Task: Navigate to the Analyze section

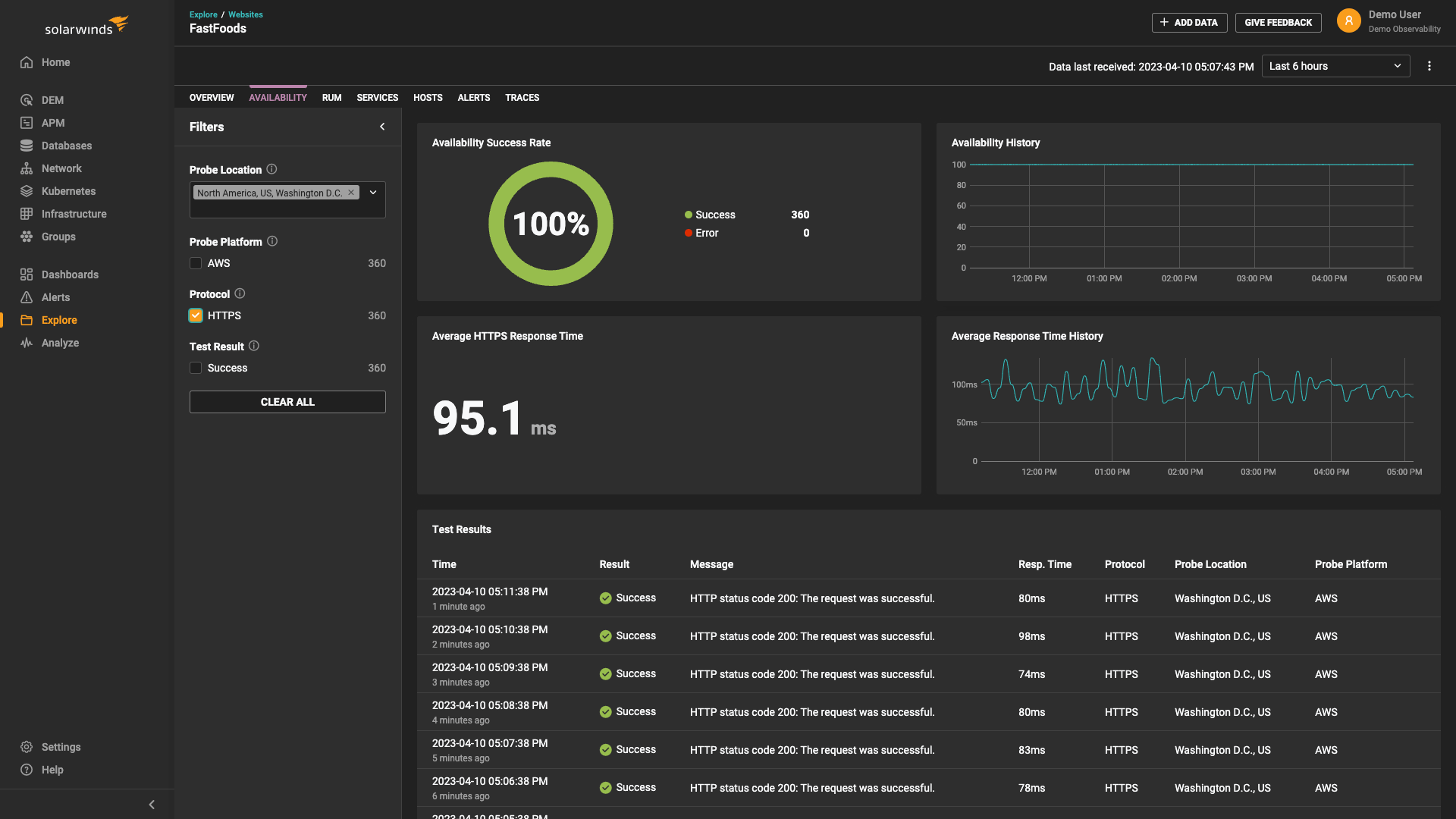Action: click(60, 343)
